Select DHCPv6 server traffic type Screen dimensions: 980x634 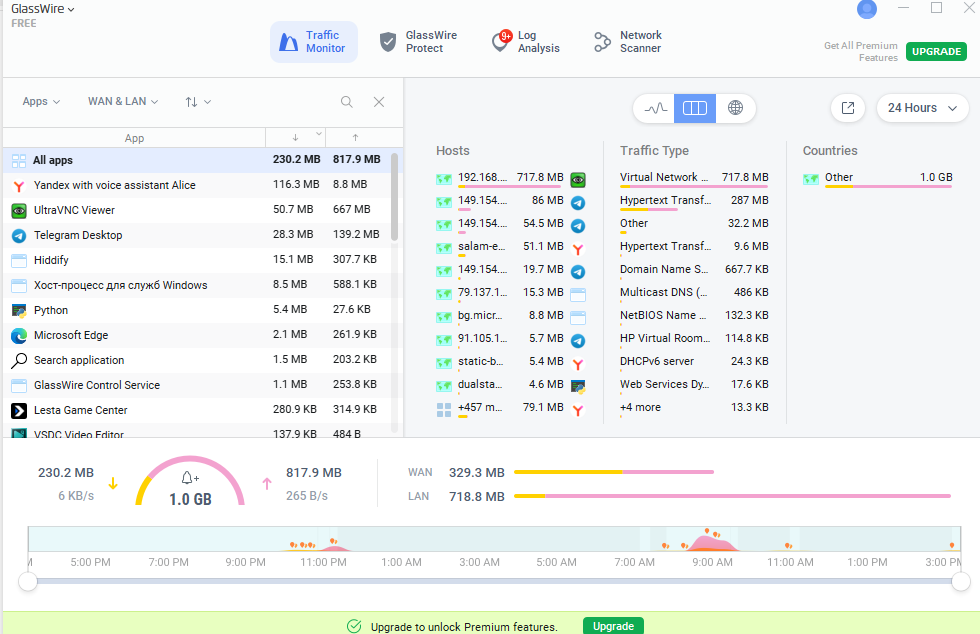(x=694, y=362)
